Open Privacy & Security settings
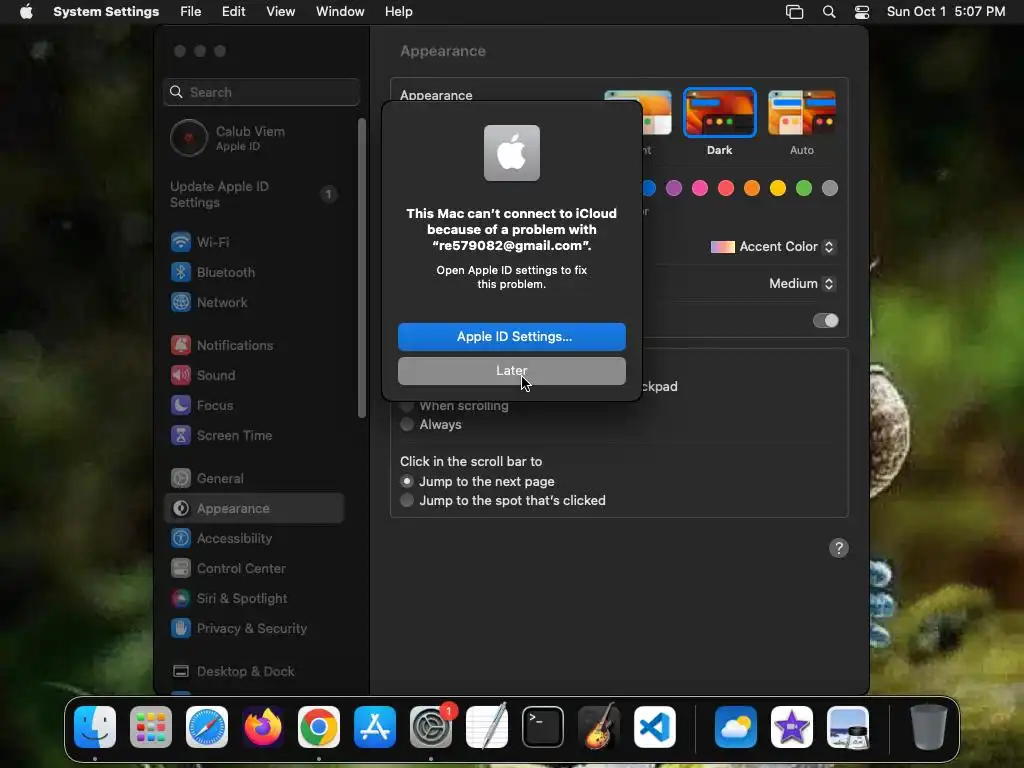This screenshot has height=768, width=1024. point(254,629)
